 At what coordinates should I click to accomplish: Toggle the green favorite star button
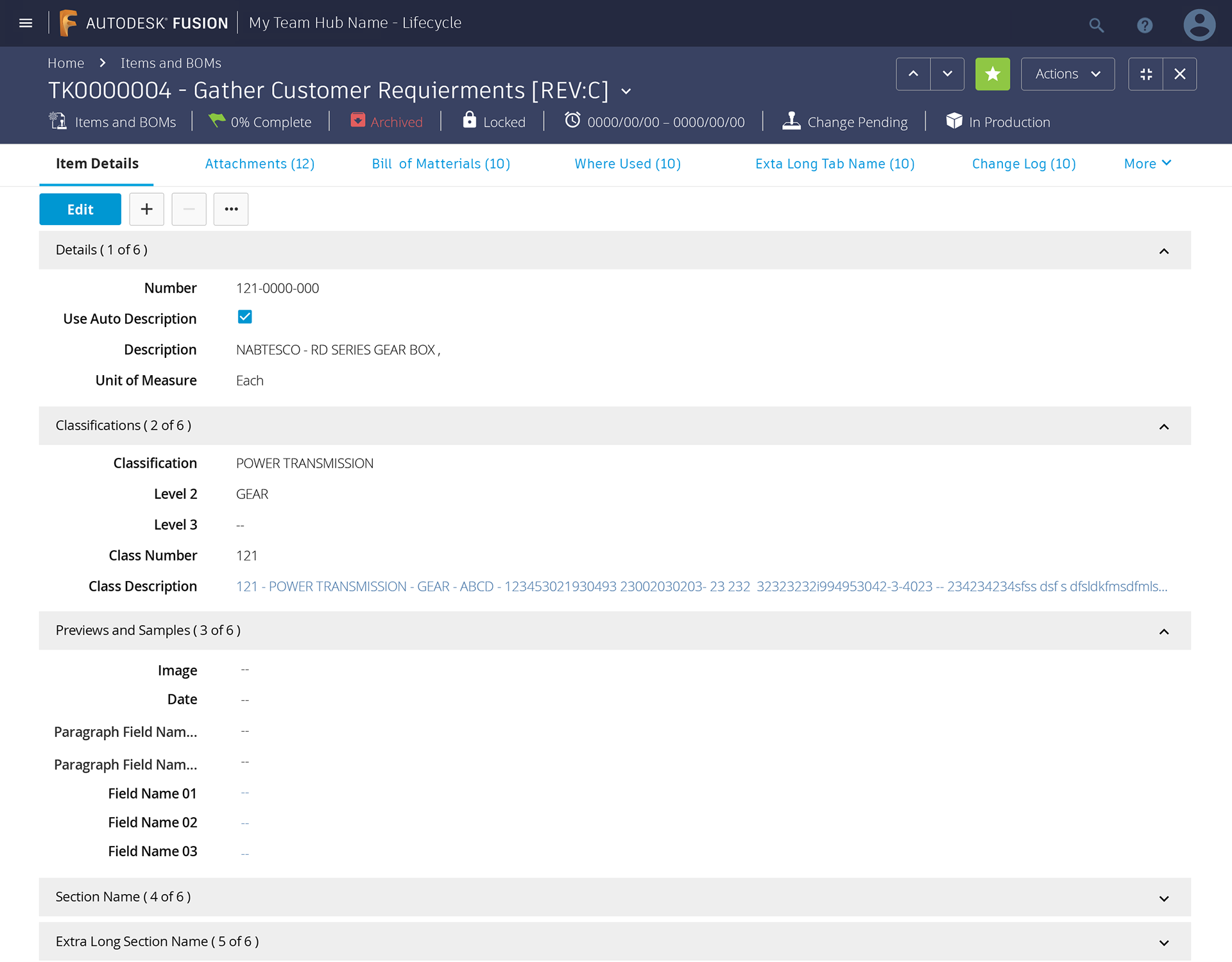click(x=992, y=74)
